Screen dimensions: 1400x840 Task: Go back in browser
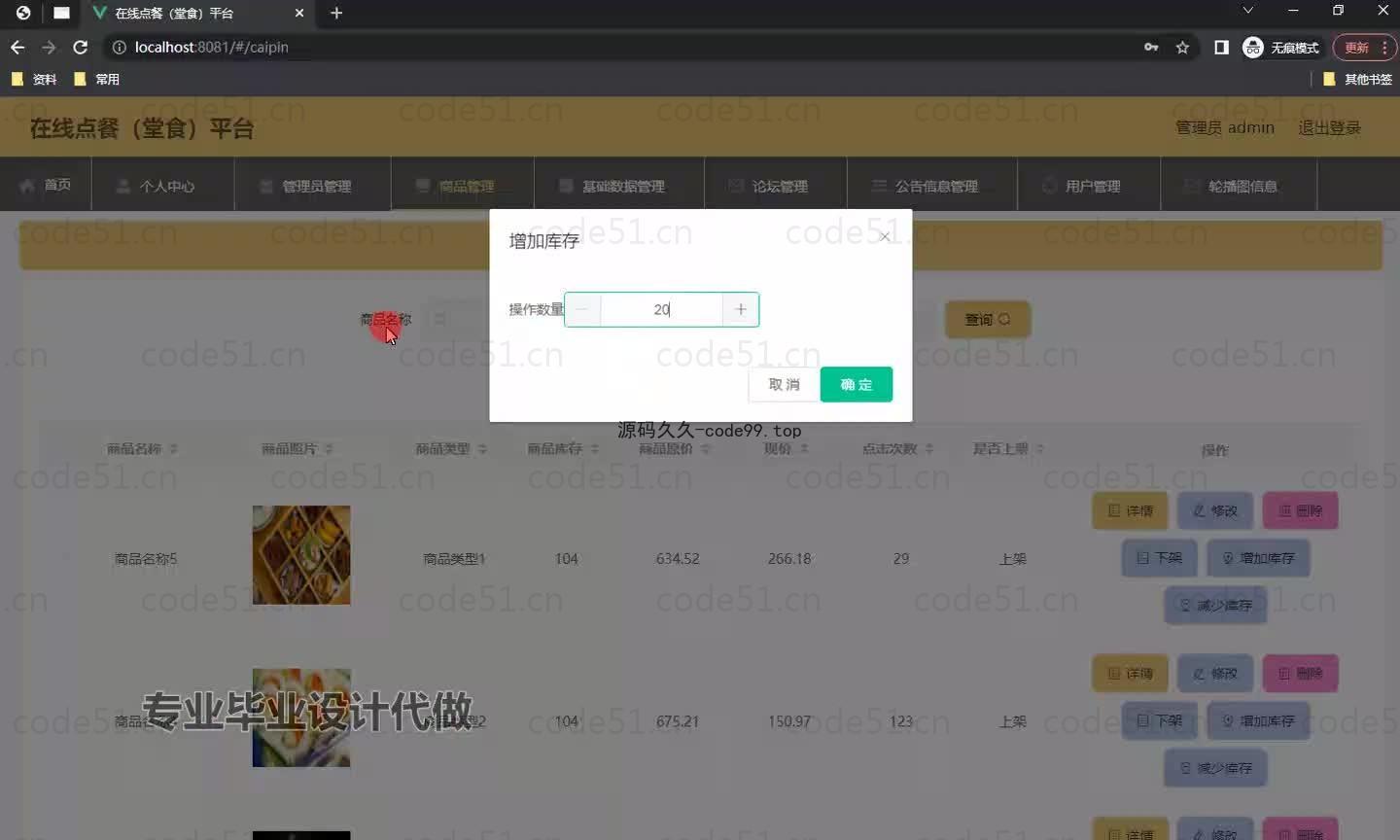point(17,47)
